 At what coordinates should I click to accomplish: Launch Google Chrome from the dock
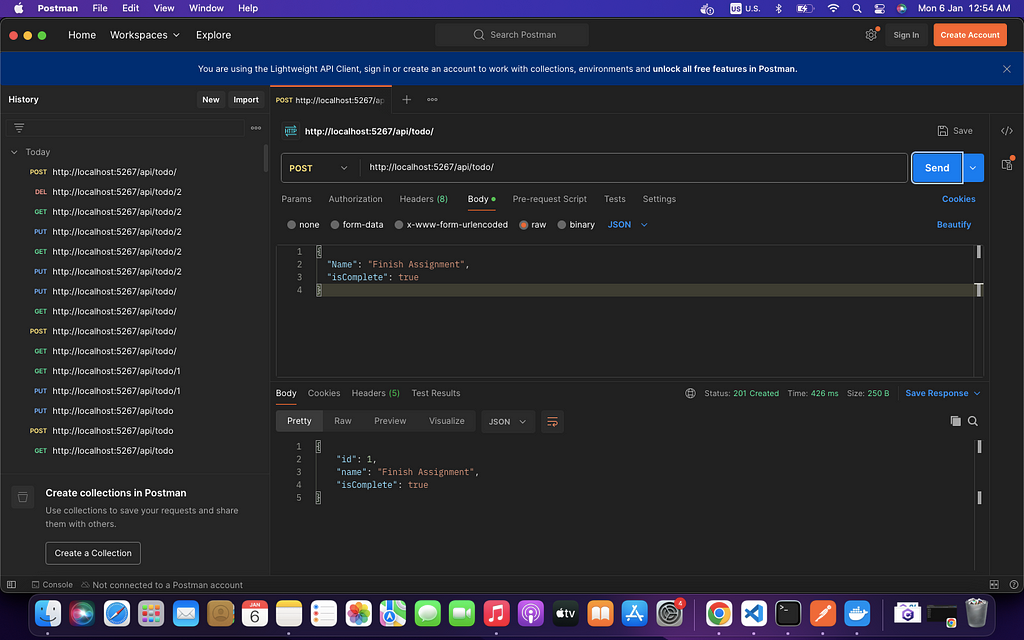click(x=719, y=613)
